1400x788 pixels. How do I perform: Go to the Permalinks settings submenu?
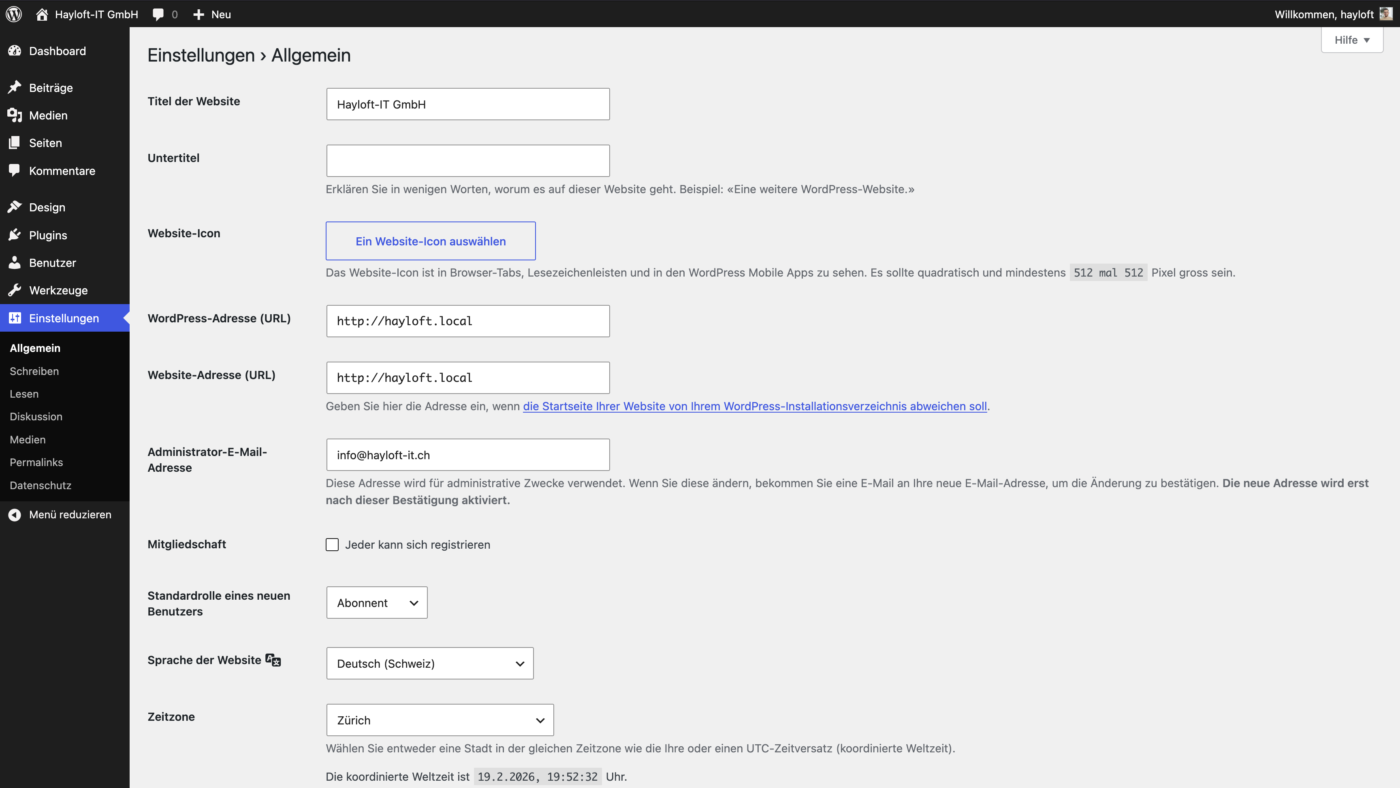36,462
